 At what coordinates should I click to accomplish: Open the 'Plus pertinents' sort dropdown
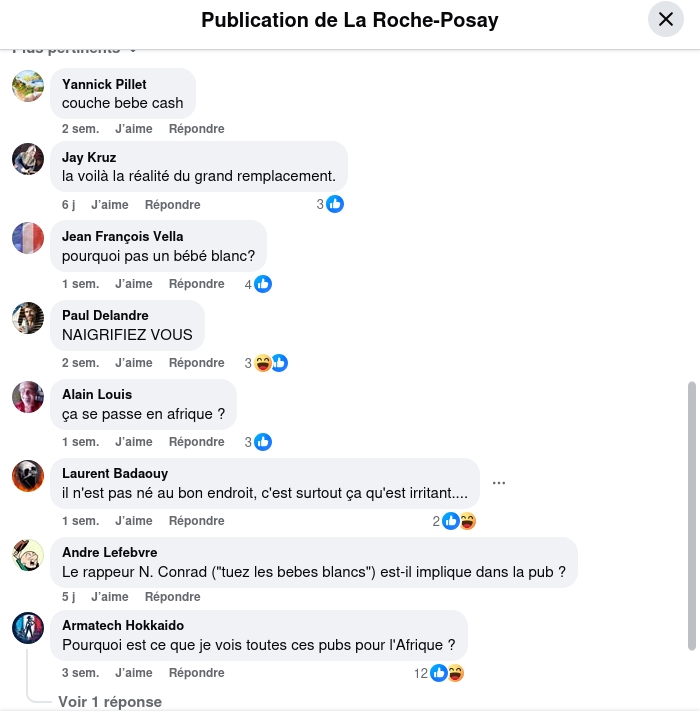pos(74,50)
